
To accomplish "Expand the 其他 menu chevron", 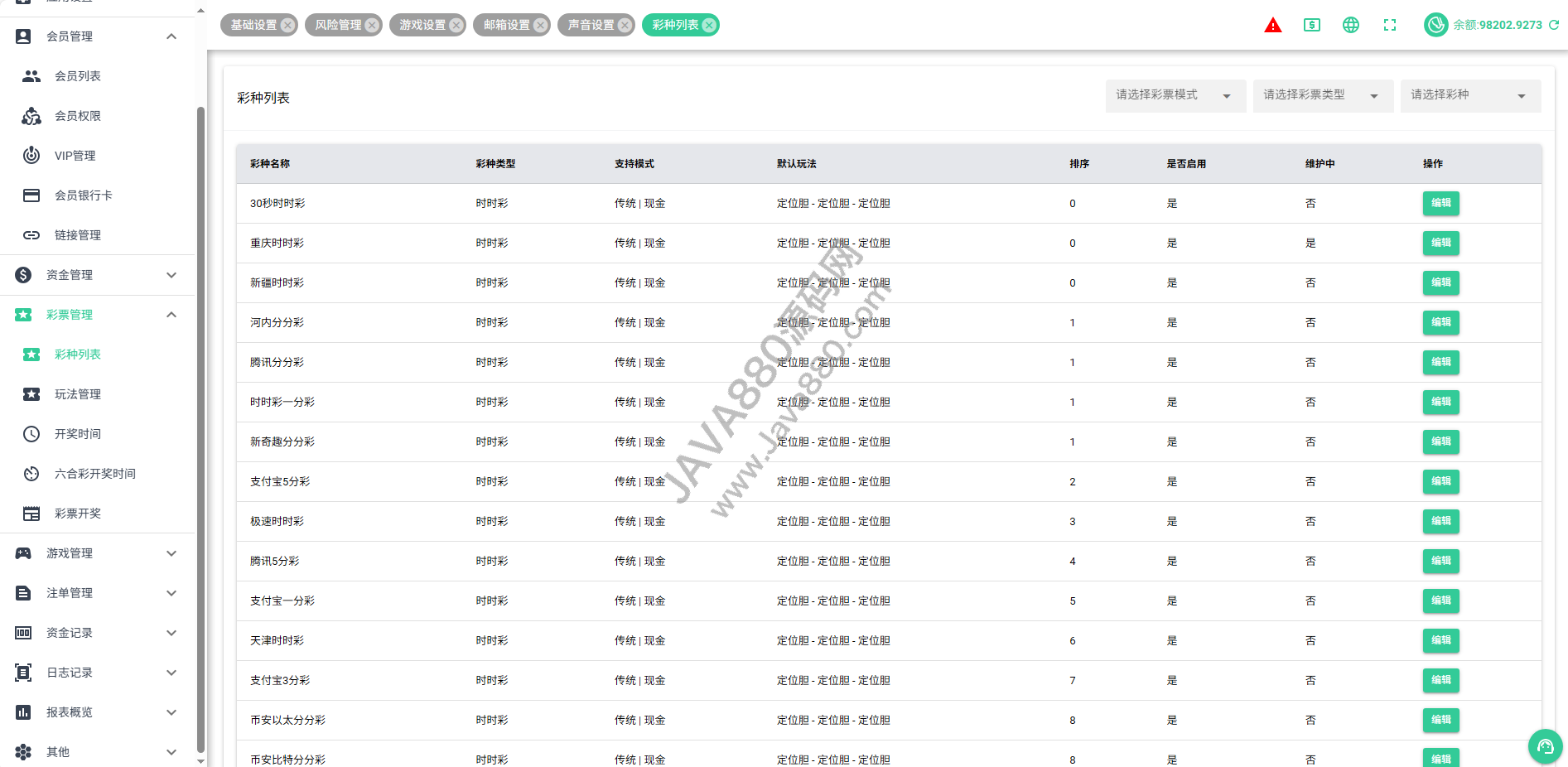I will [171, 752].
